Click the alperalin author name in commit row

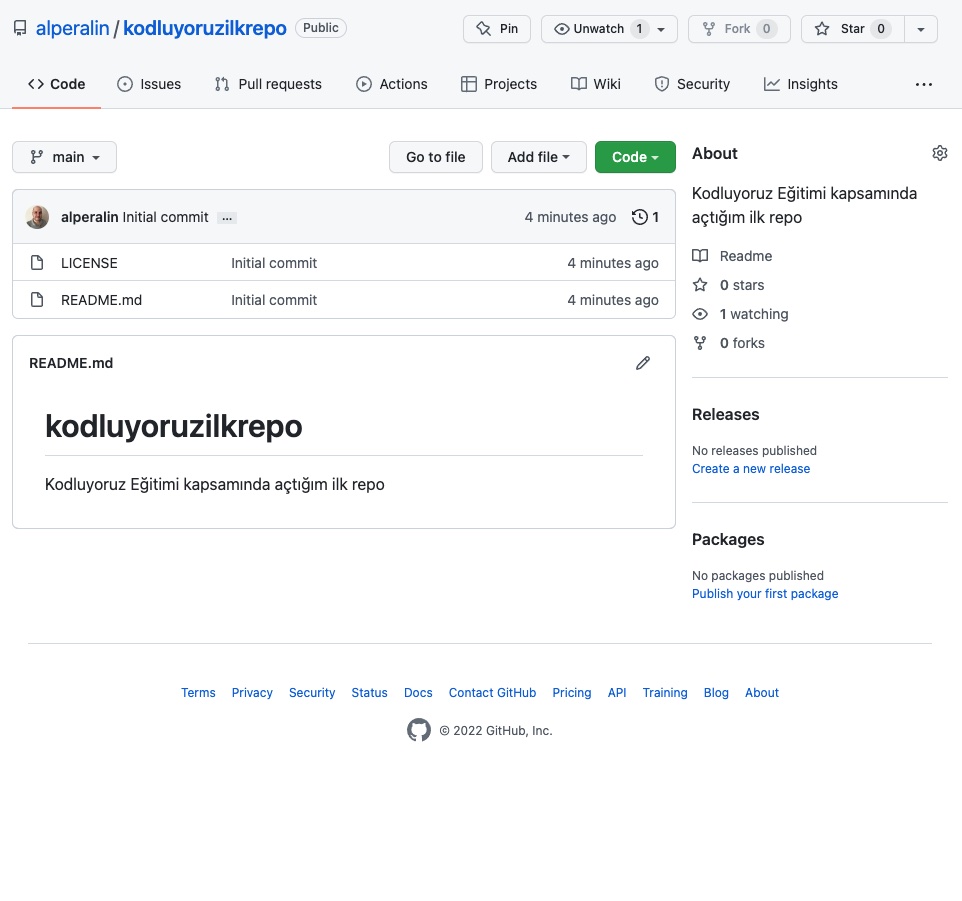coord(90,217)
